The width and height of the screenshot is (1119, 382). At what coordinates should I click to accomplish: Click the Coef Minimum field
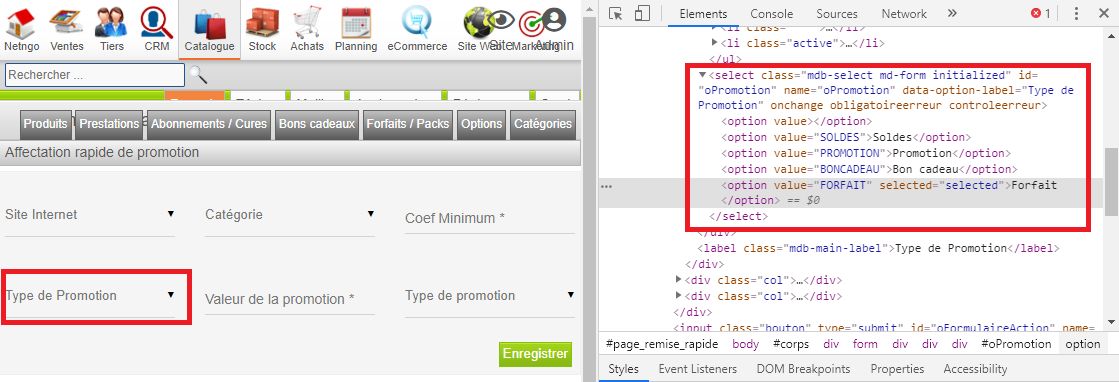pyautogui.click(x=490, y=218)
